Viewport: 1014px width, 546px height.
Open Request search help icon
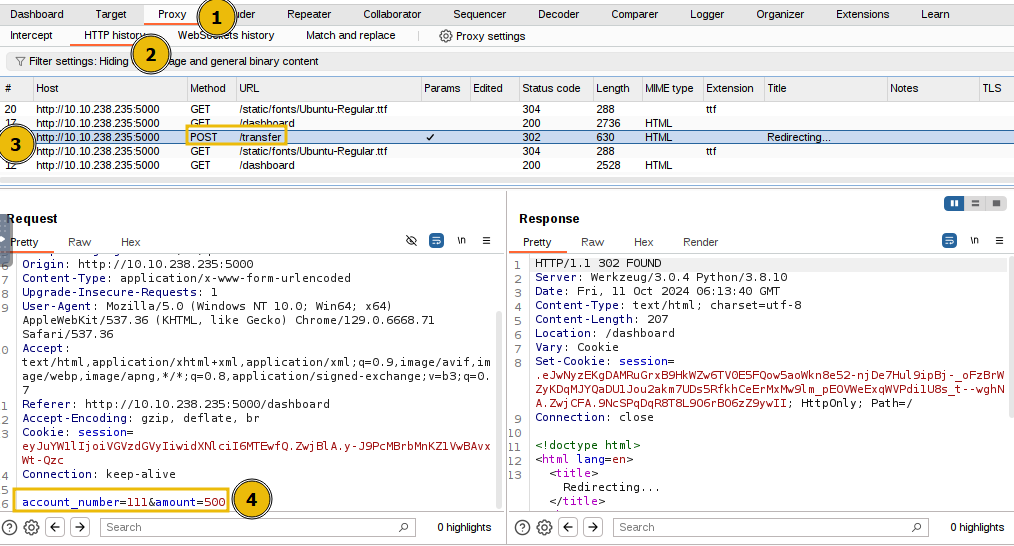(9, 527)
